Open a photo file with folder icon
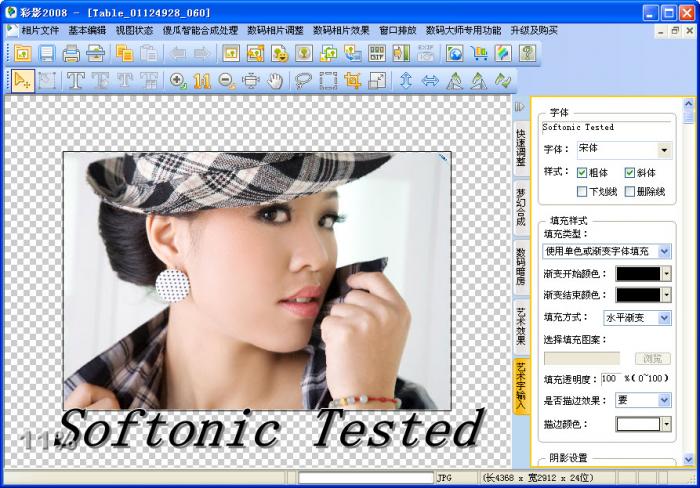700x488 pixels. [23, 54]
